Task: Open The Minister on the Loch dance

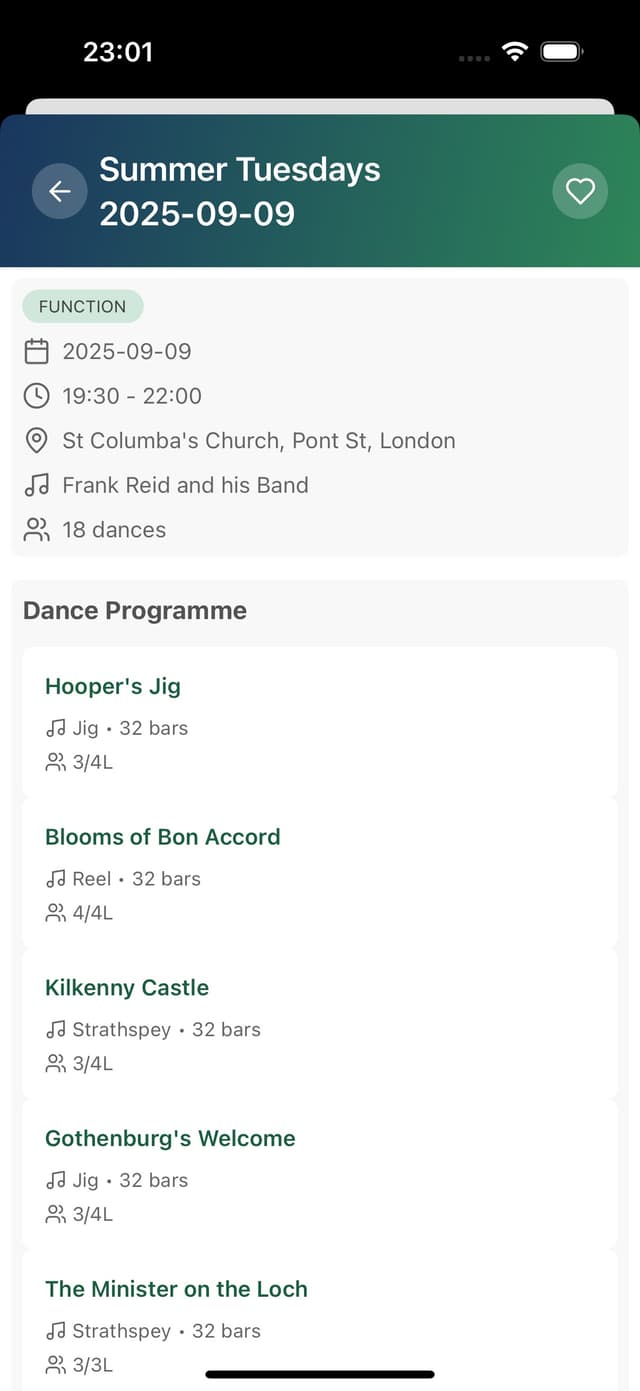Action: (176, 1289)
